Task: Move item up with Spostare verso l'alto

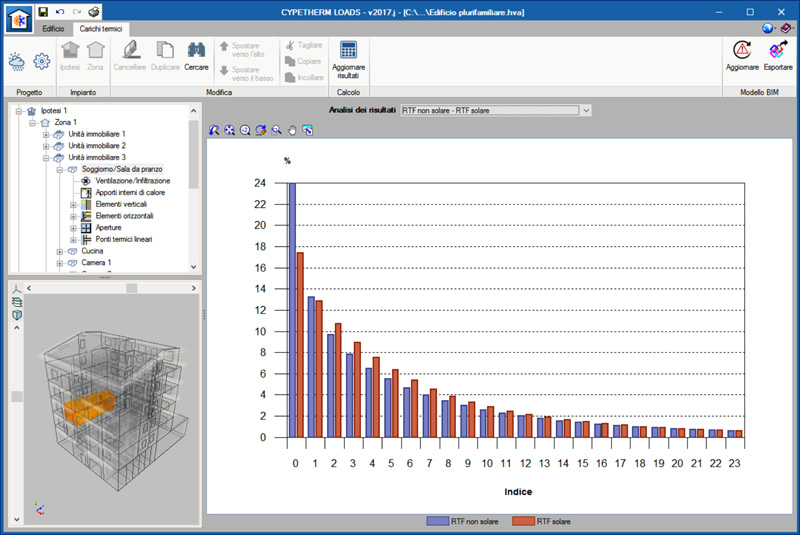Action: pyautogui.click(x=243, y=49)
